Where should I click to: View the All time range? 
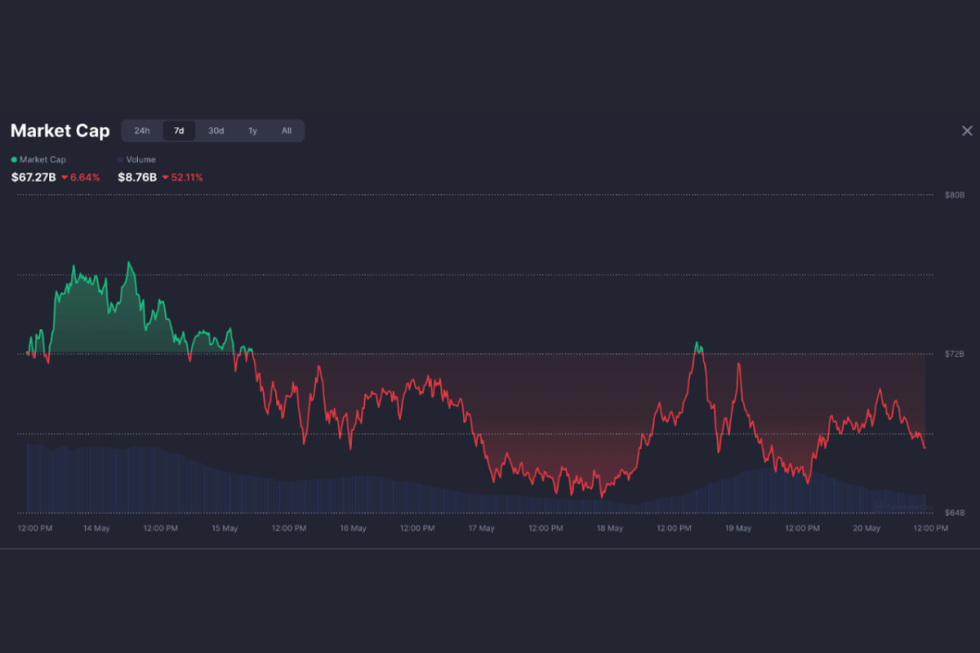coord(286,131)
